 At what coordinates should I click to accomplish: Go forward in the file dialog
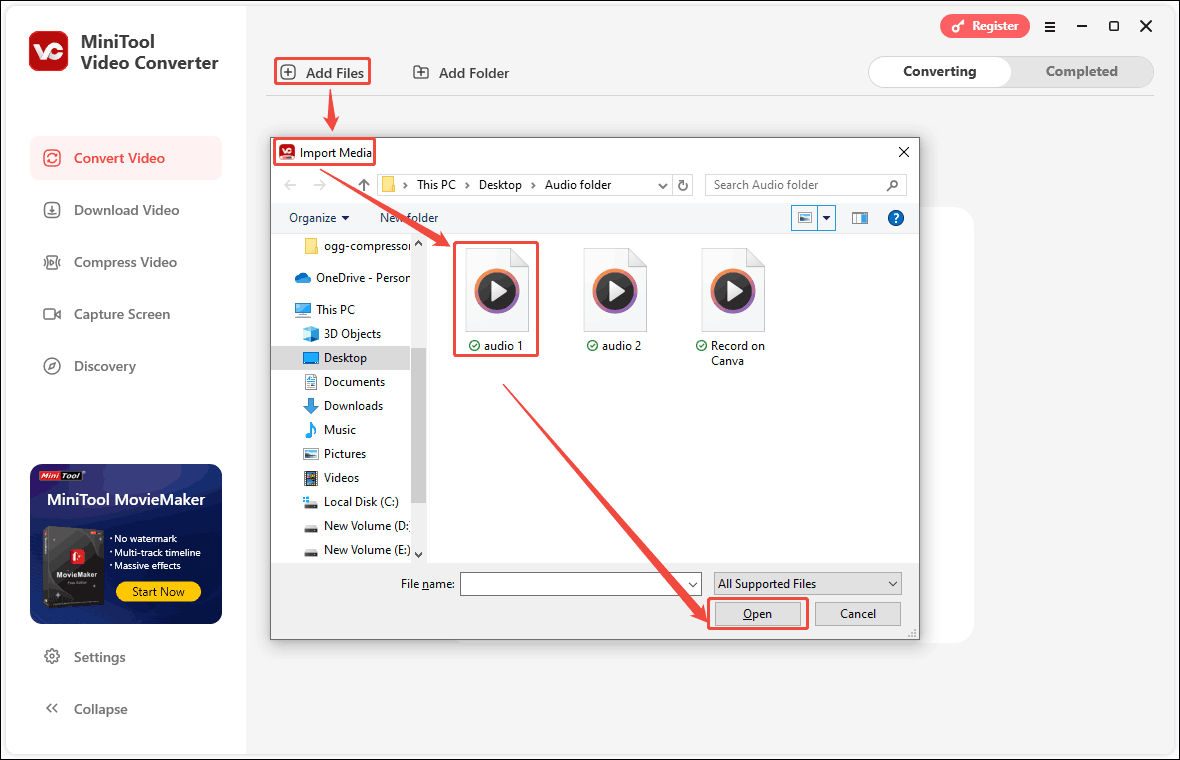tap(320, 185)
